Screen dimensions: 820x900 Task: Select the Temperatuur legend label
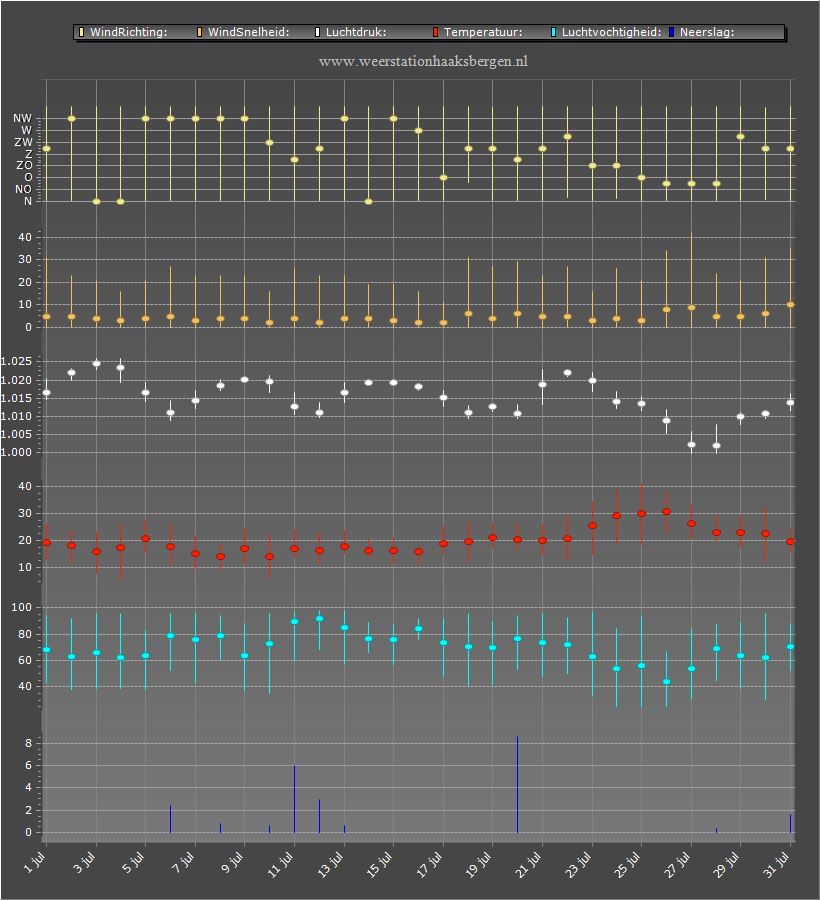click(483, 32)
